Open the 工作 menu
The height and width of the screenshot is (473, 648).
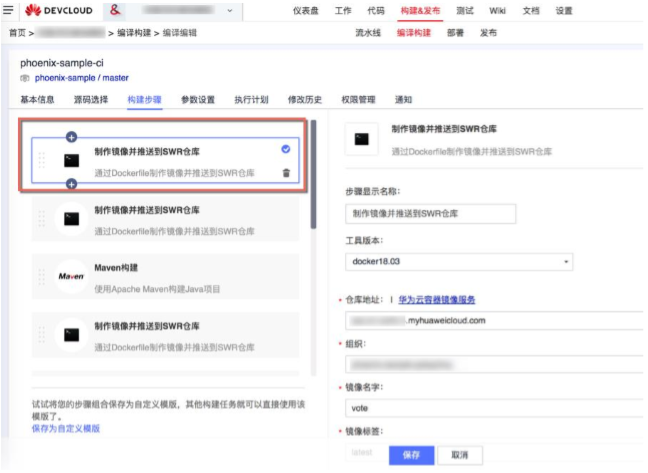coord(343,11)
